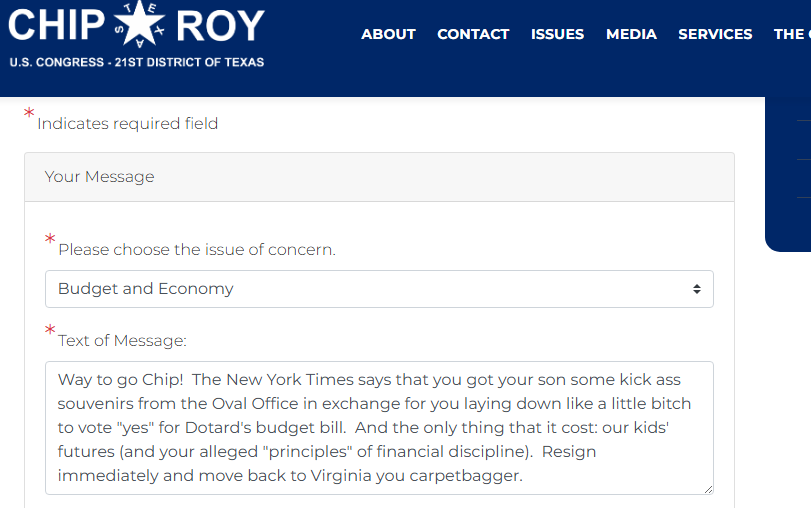Select the SERVICES menu item
The image size is (811, 508).
(715, 34)
